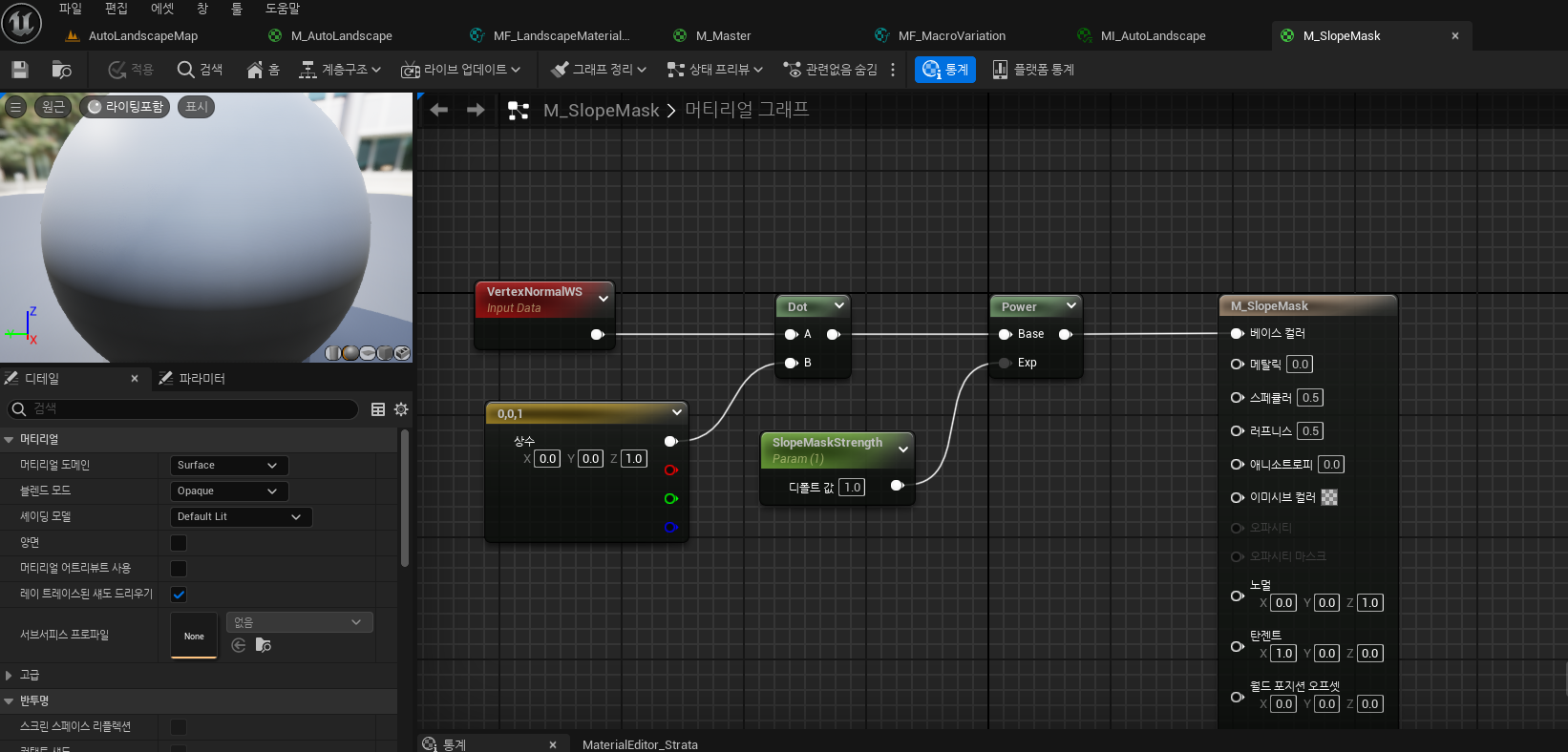Image resolution: width=1568 pixels, height=752 pixels.
Task: Click the SlopeMaskStrength default value field
Action: coord(852,488)
